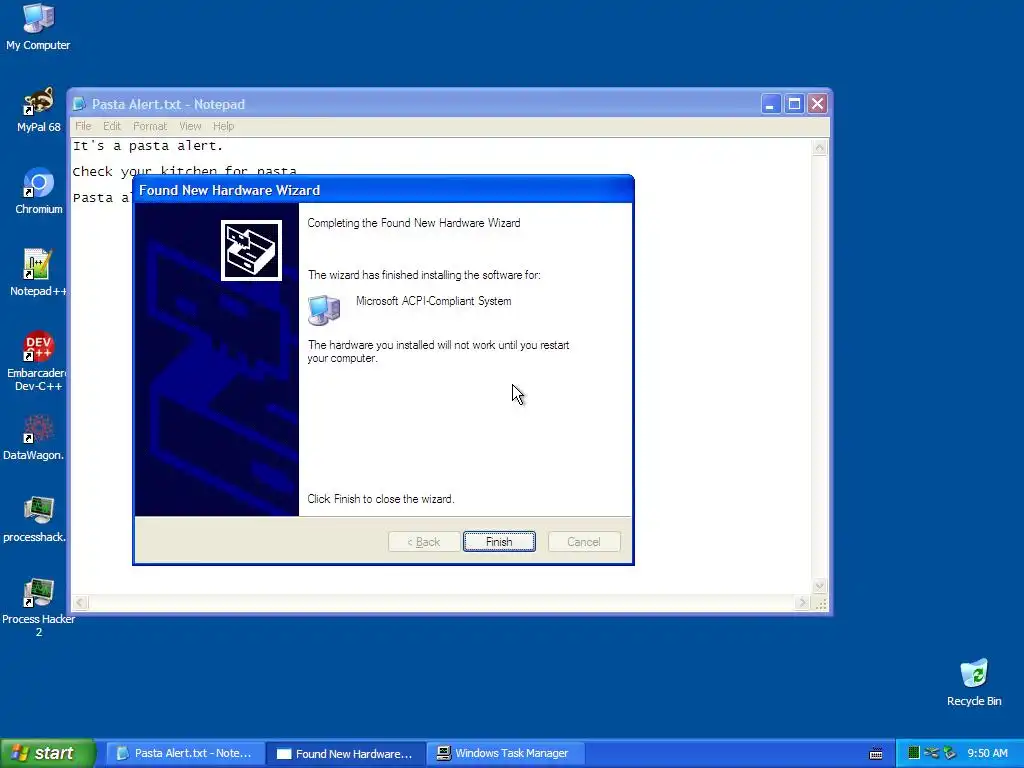Select the Embarcadero Dev-C++ desktop shortcut
The width and height of the screenshot is (1024, 768).
pyautogui.click(x=38, y=361)
